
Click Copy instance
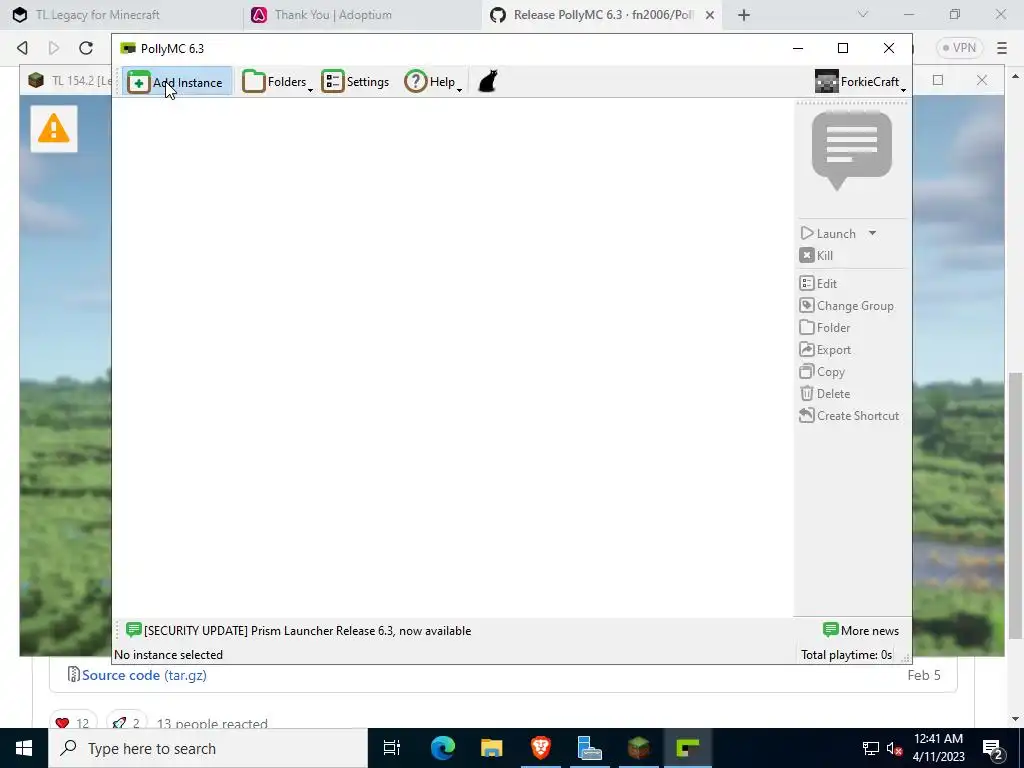click(822, 372)
